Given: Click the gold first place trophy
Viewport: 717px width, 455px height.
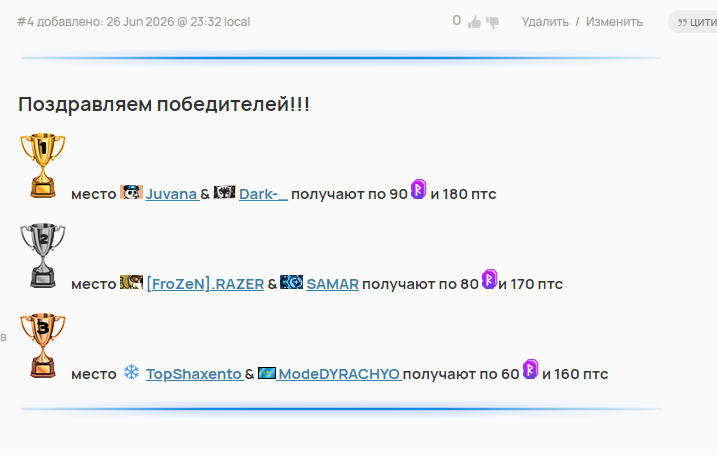Looking at the screenshot, I should [x=43, y=166].
